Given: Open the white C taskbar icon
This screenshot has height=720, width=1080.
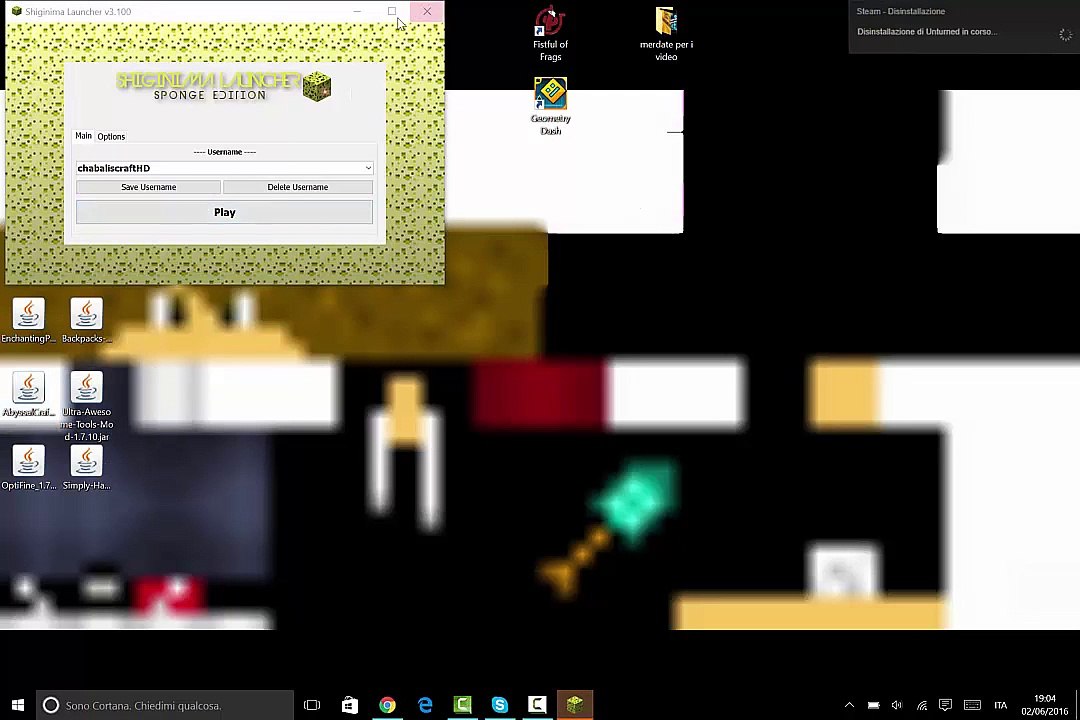Looking at the screenshot, I should tap(537, 705).
